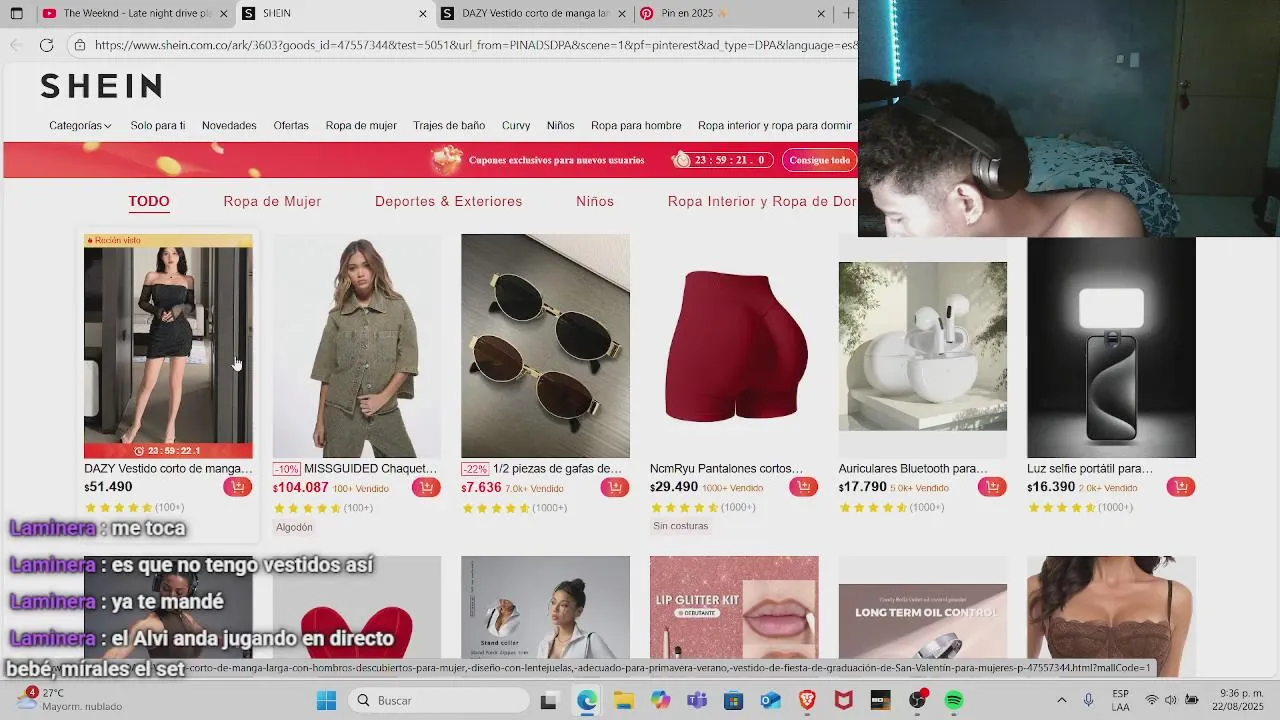Open Windows Start menu

(326, 700)
